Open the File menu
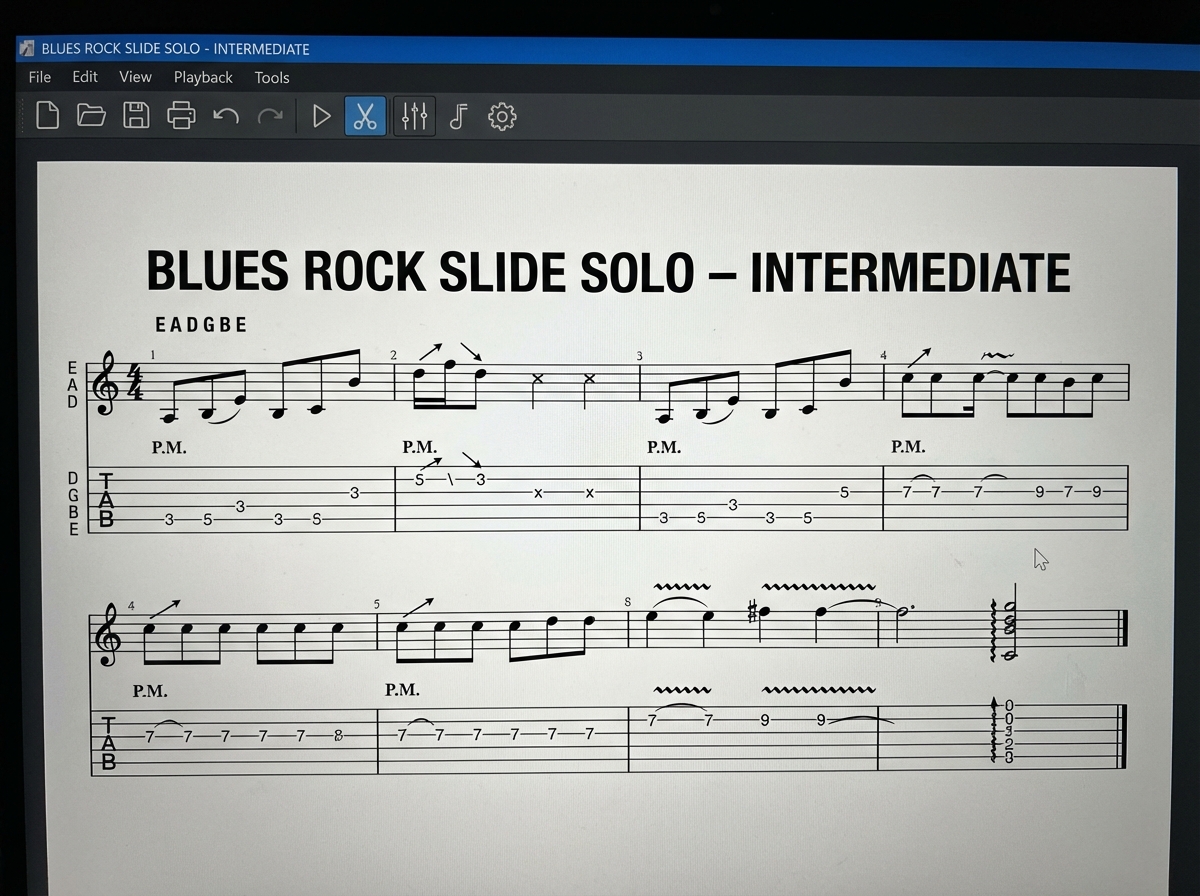The image size is (1200, 896). (x=39, y=77)
